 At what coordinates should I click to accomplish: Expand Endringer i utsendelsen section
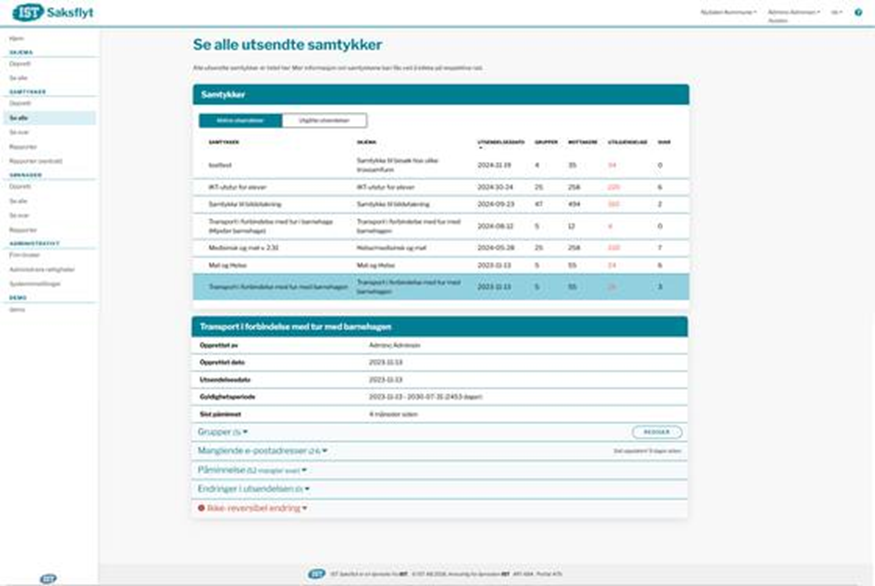253,489
